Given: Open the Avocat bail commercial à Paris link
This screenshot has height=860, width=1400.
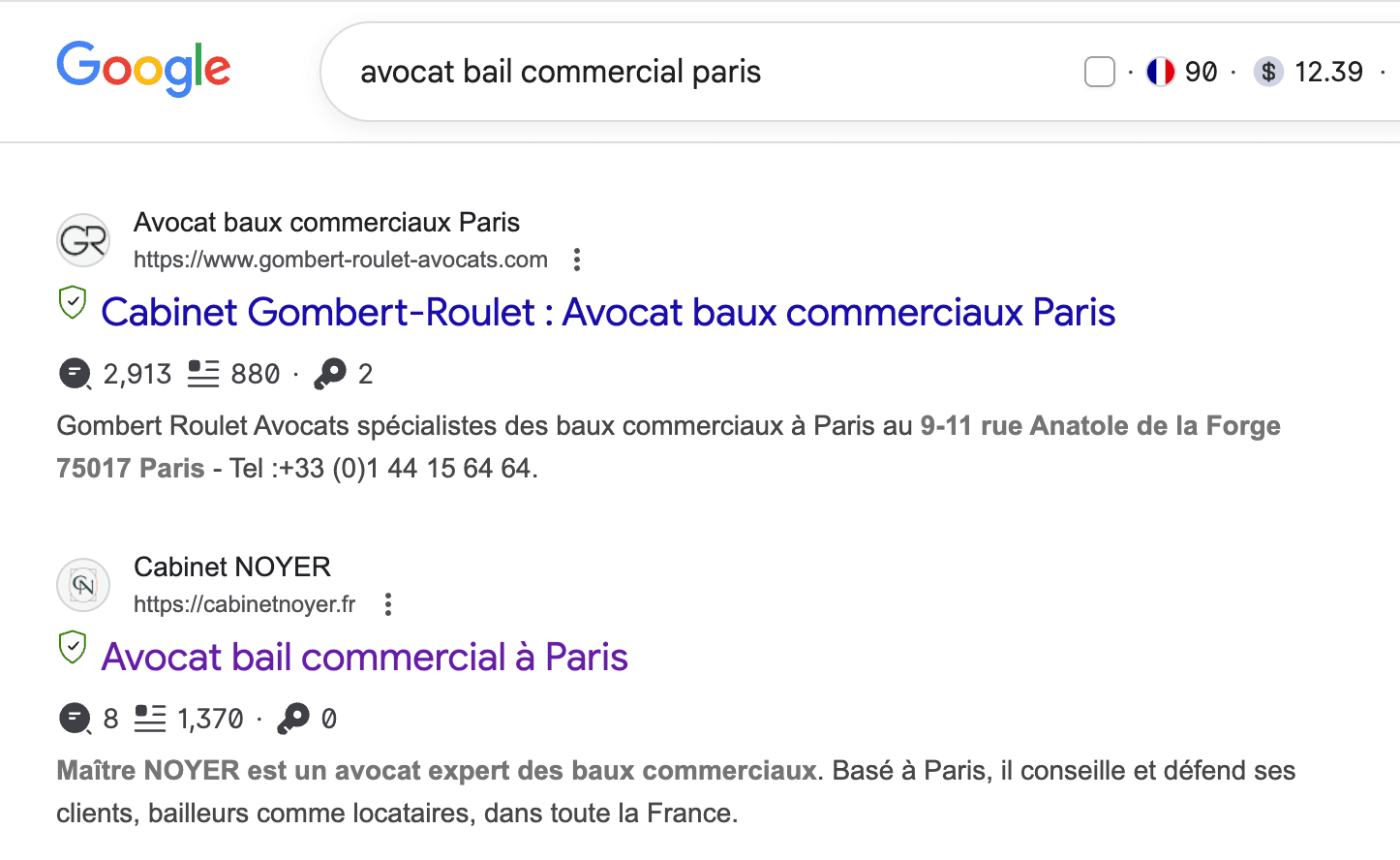Looking at the screenshot, I should coord(365,657).
